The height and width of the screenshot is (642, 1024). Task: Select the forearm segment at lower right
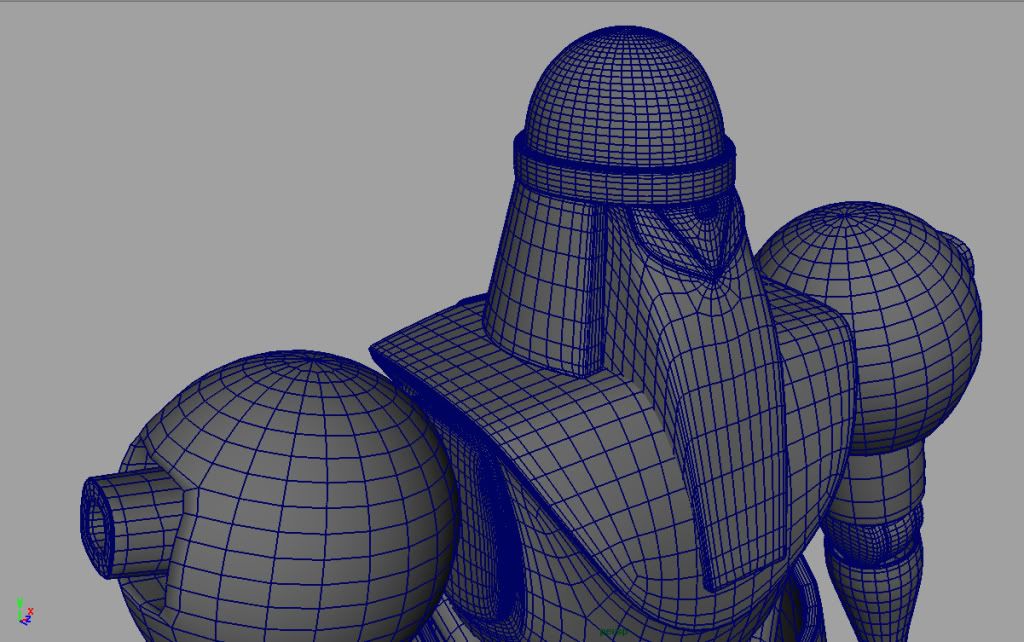(x=875, y=595)
